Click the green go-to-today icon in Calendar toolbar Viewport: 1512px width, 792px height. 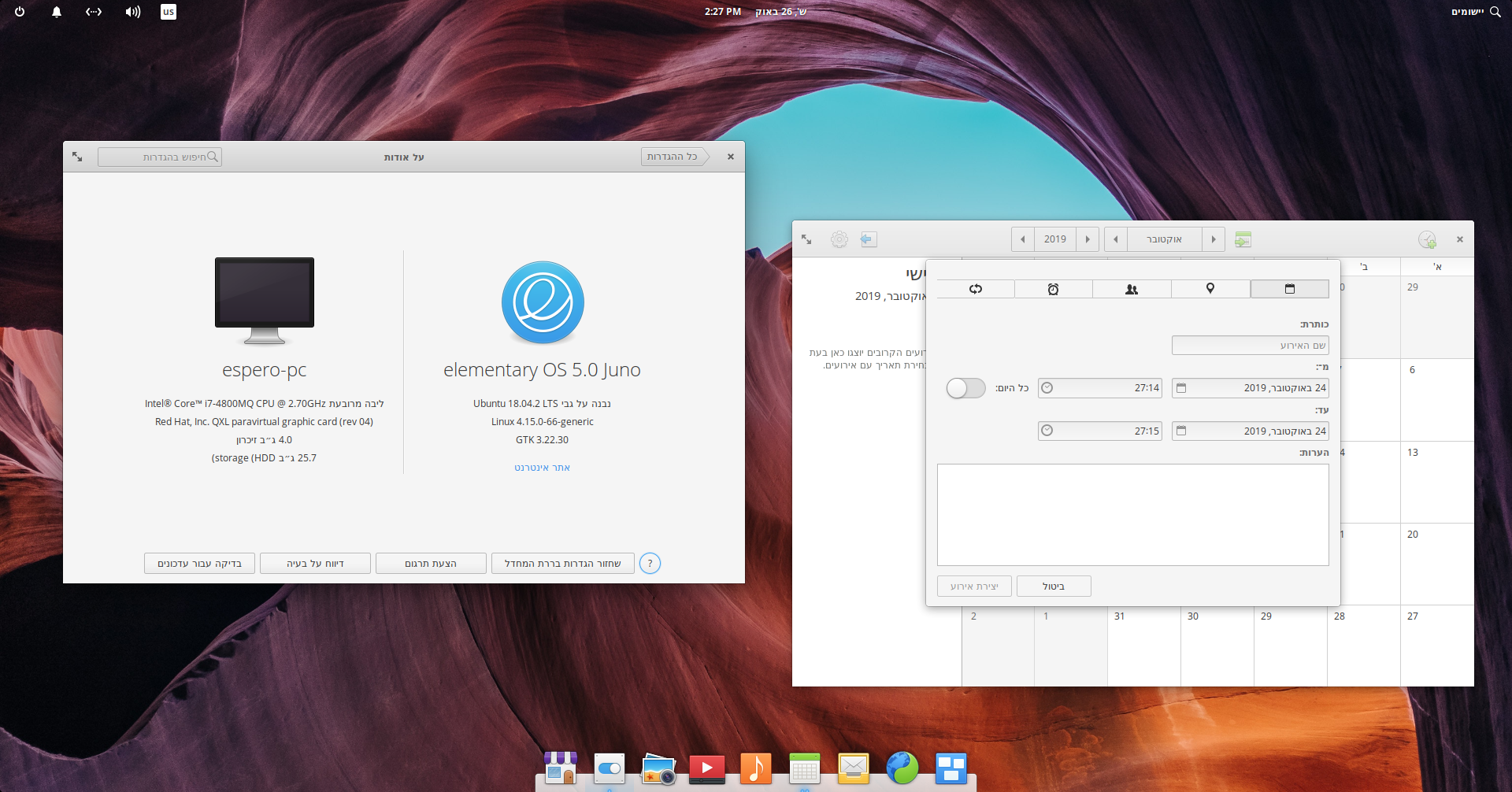click(1243, 239)
